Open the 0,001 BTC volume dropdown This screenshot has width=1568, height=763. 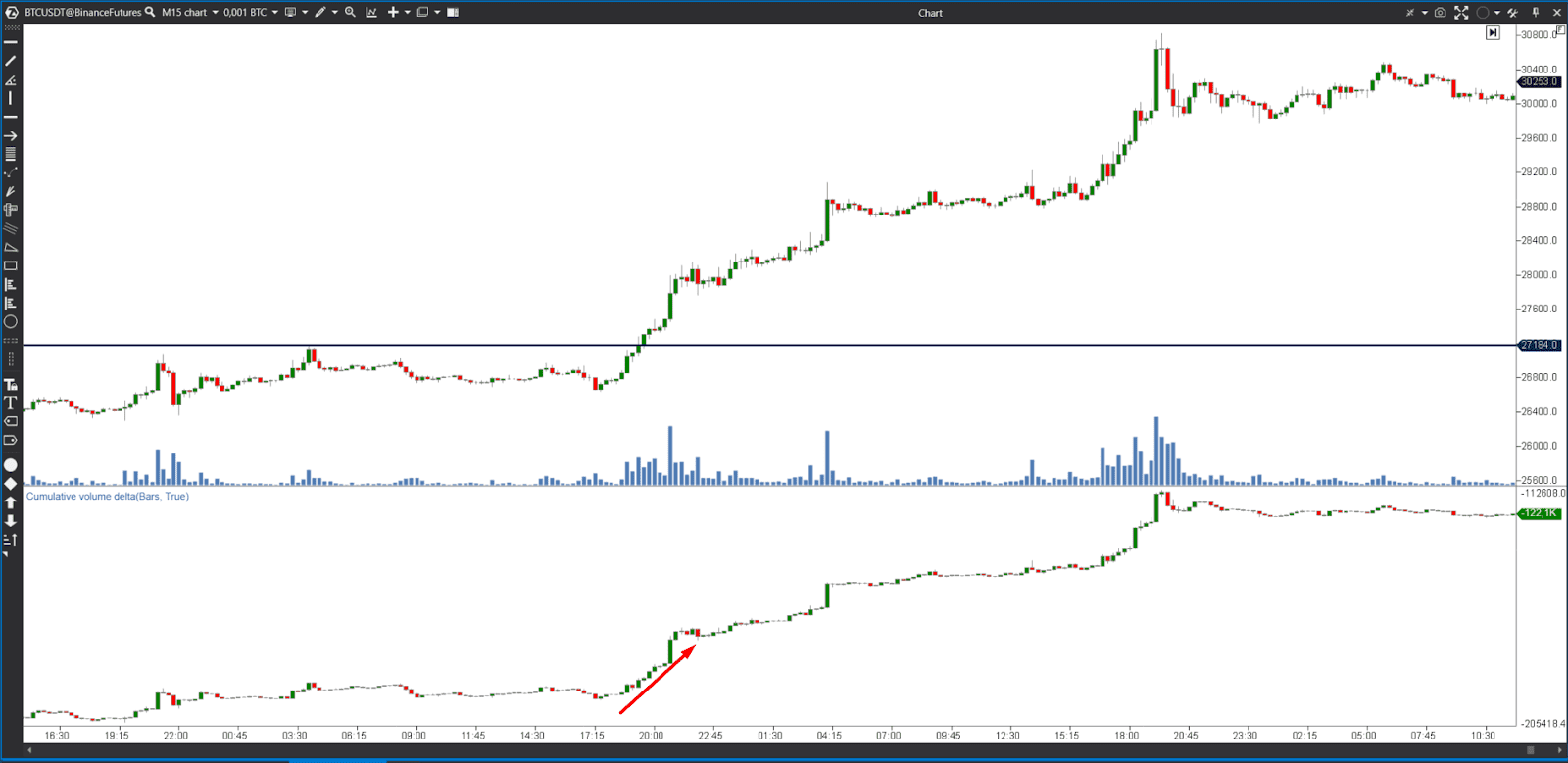coord(251,12)
